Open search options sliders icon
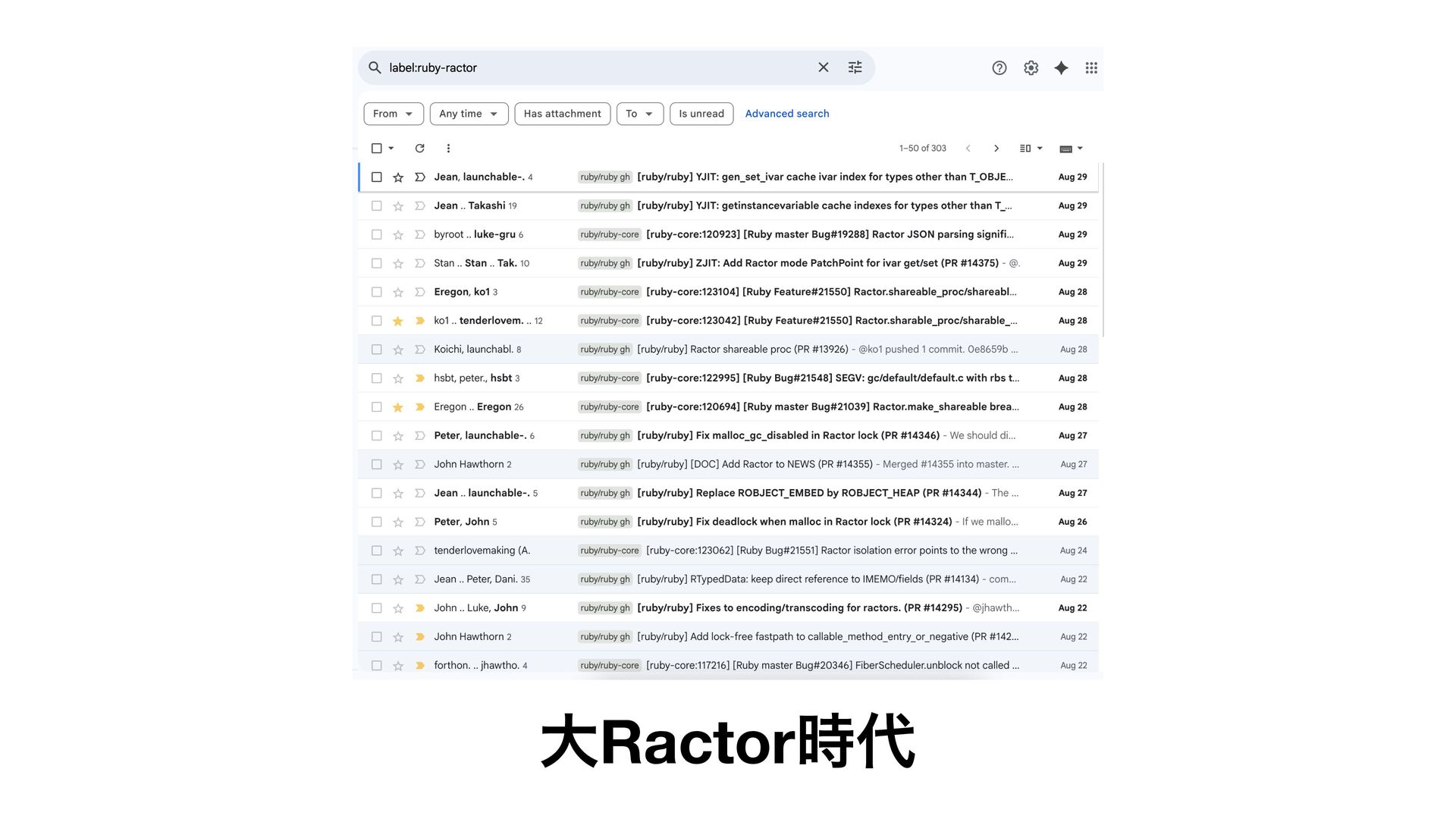This screenshot has width=1456, height=819. [855, 67]
